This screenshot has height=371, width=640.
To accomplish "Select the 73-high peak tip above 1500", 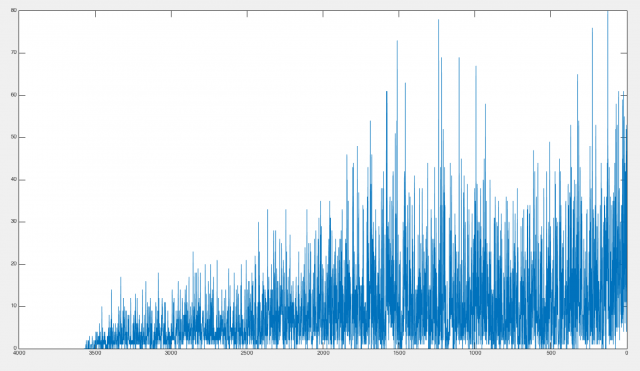I will (397, 41).
